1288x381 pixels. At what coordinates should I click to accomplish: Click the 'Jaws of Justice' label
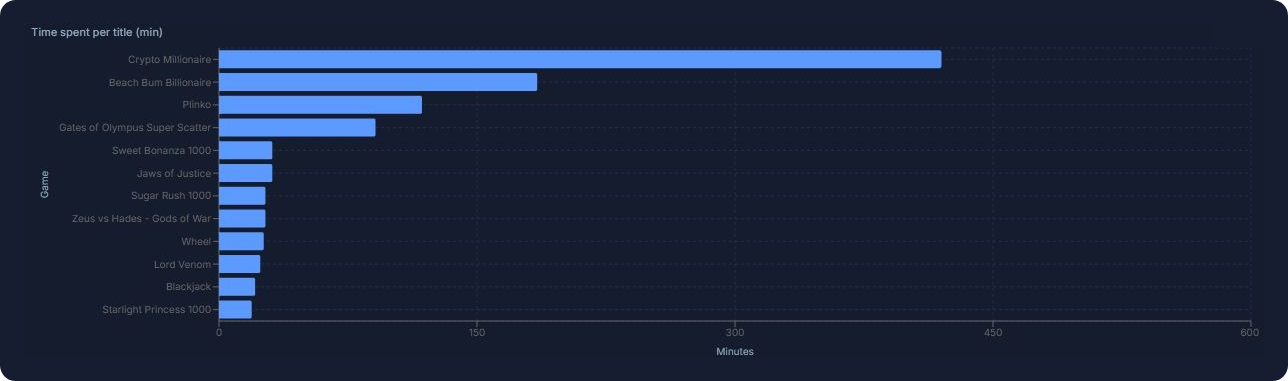(x=174, y=173)
